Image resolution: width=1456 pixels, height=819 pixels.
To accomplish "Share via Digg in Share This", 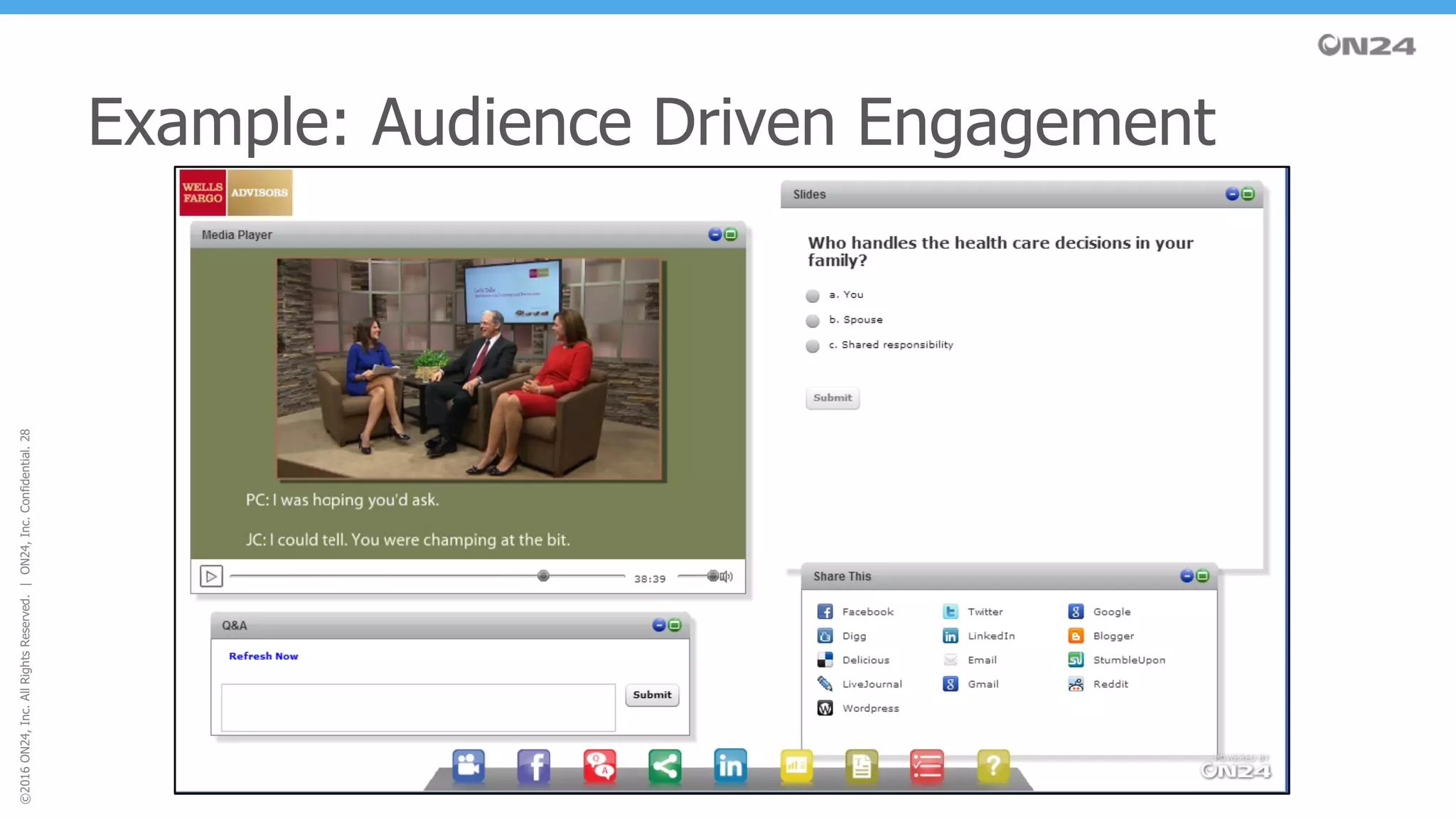I will (842, 636).
